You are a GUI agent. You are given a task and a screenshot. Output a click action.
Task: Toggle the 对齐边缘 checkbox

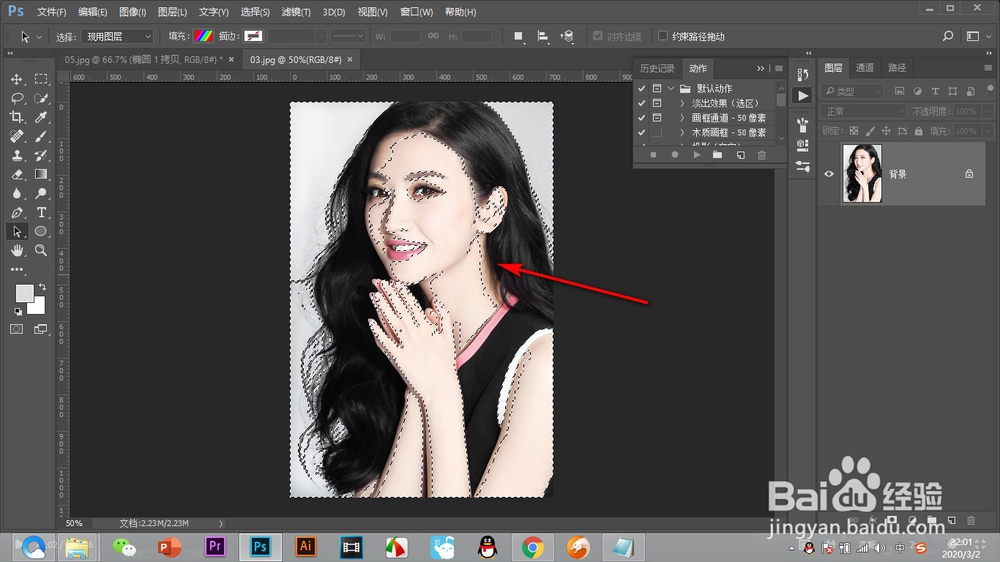(x=598, y=36)
